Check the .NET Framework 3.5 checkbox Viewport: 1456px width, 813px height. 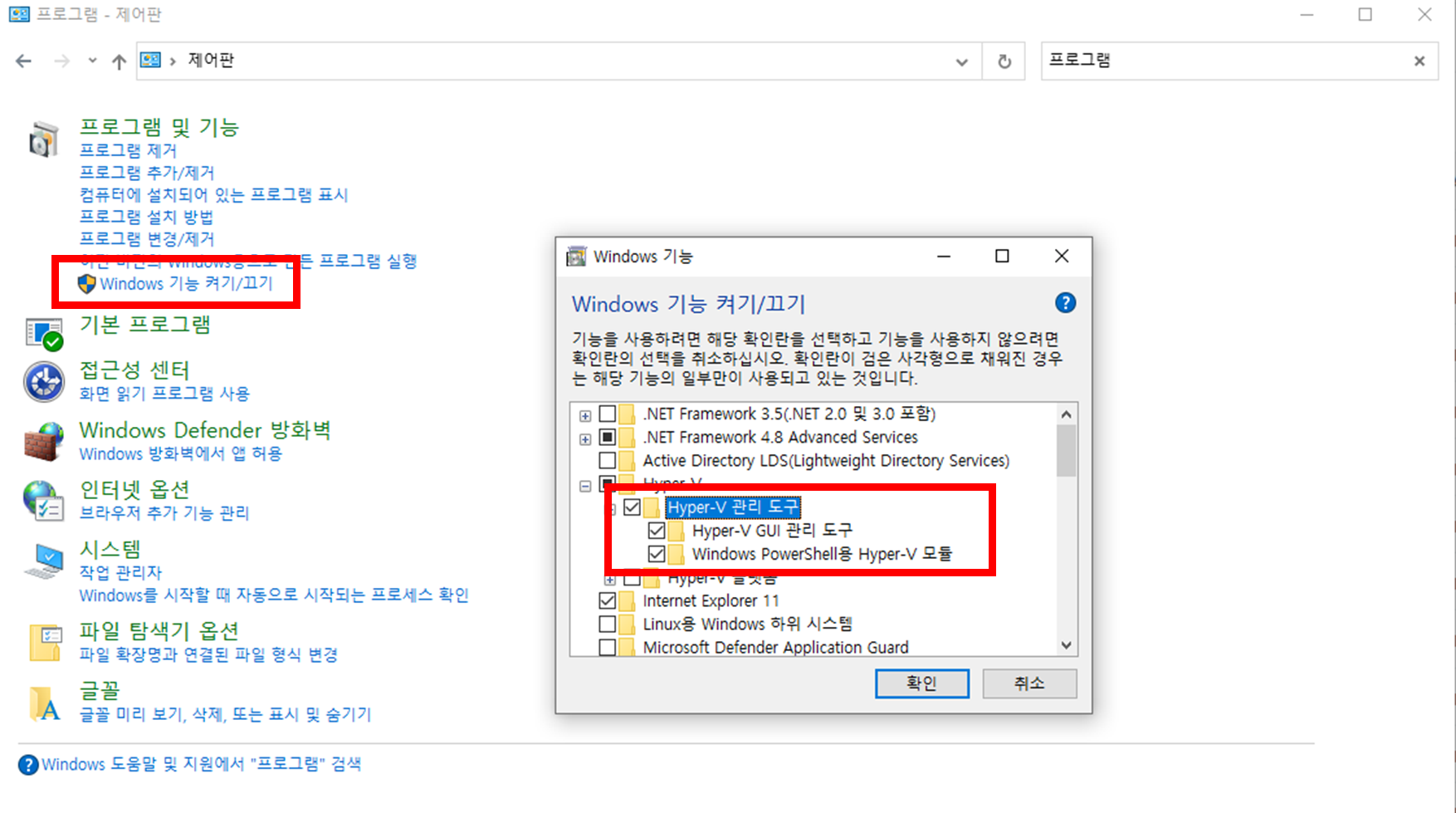coord(608,414)
